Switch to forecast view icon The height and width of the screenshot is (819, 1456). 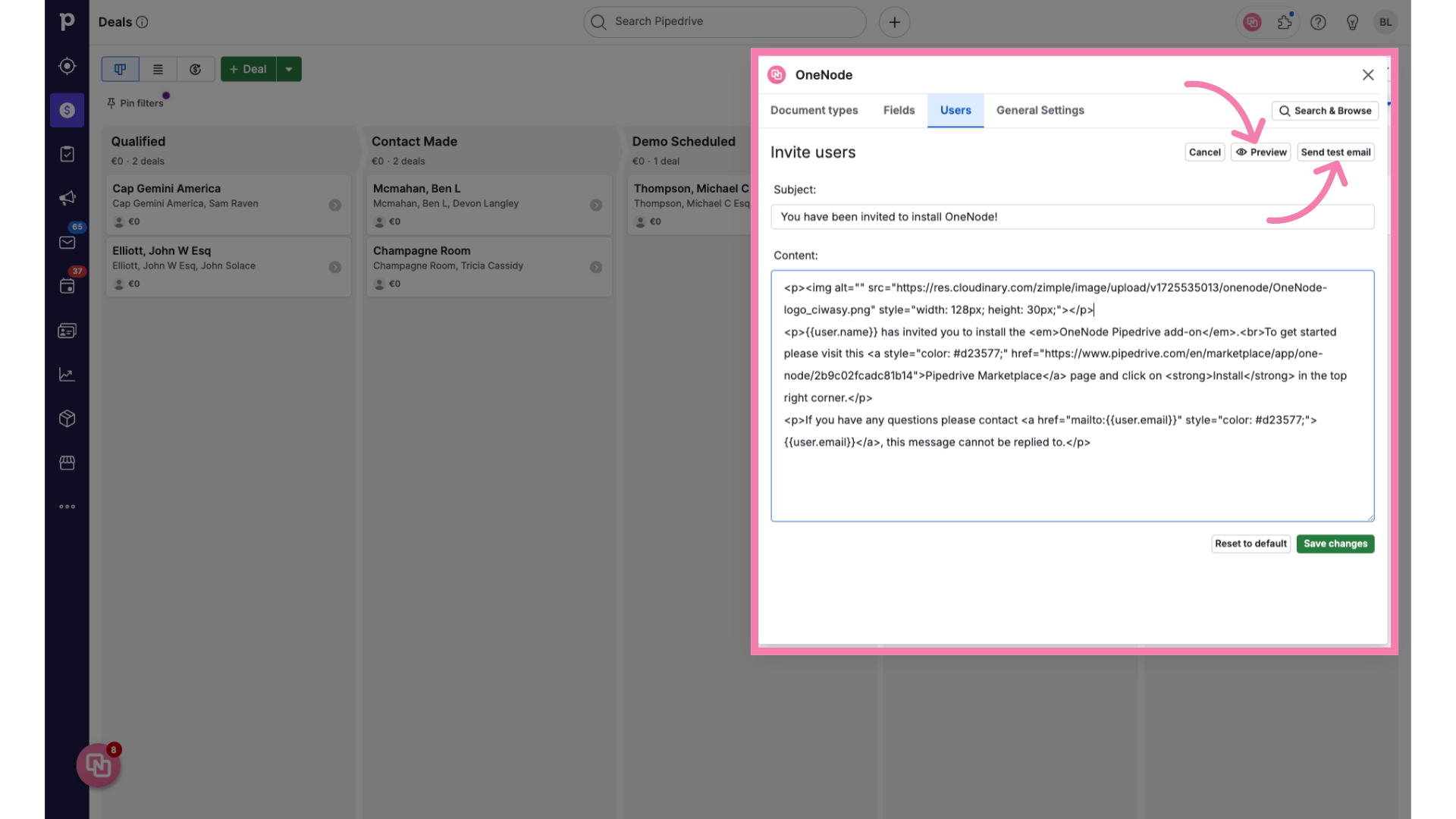[x=196, y=69]
